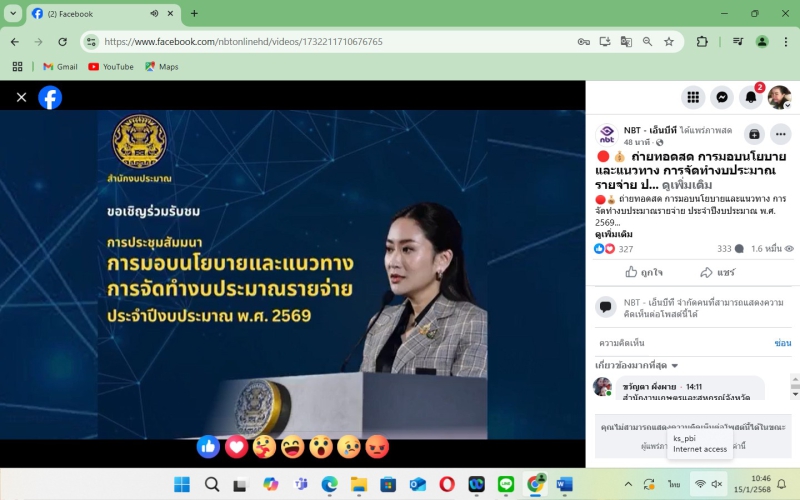Viewport: 800px width, 500px height.
Task: Open the Messenger chat icon
Action: pyautogui.click(x=721, y=97)
